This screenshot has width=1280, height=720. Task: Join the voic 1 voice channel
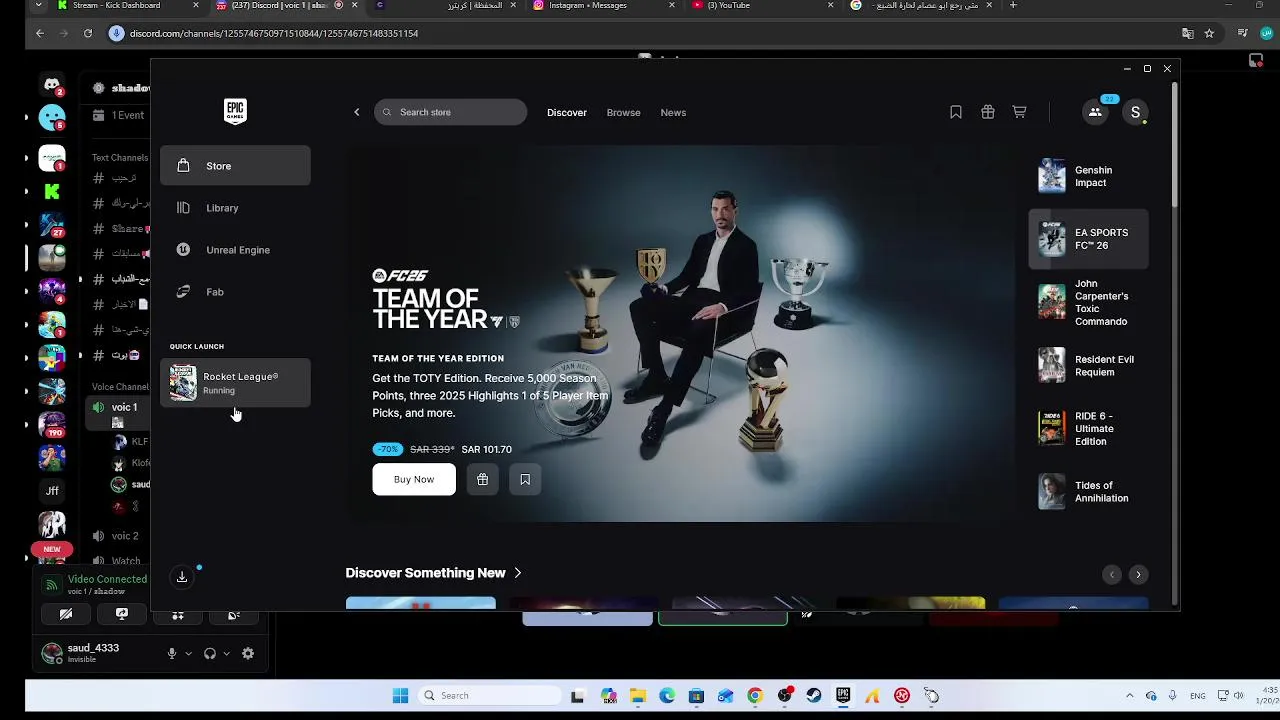pos(120,407)
